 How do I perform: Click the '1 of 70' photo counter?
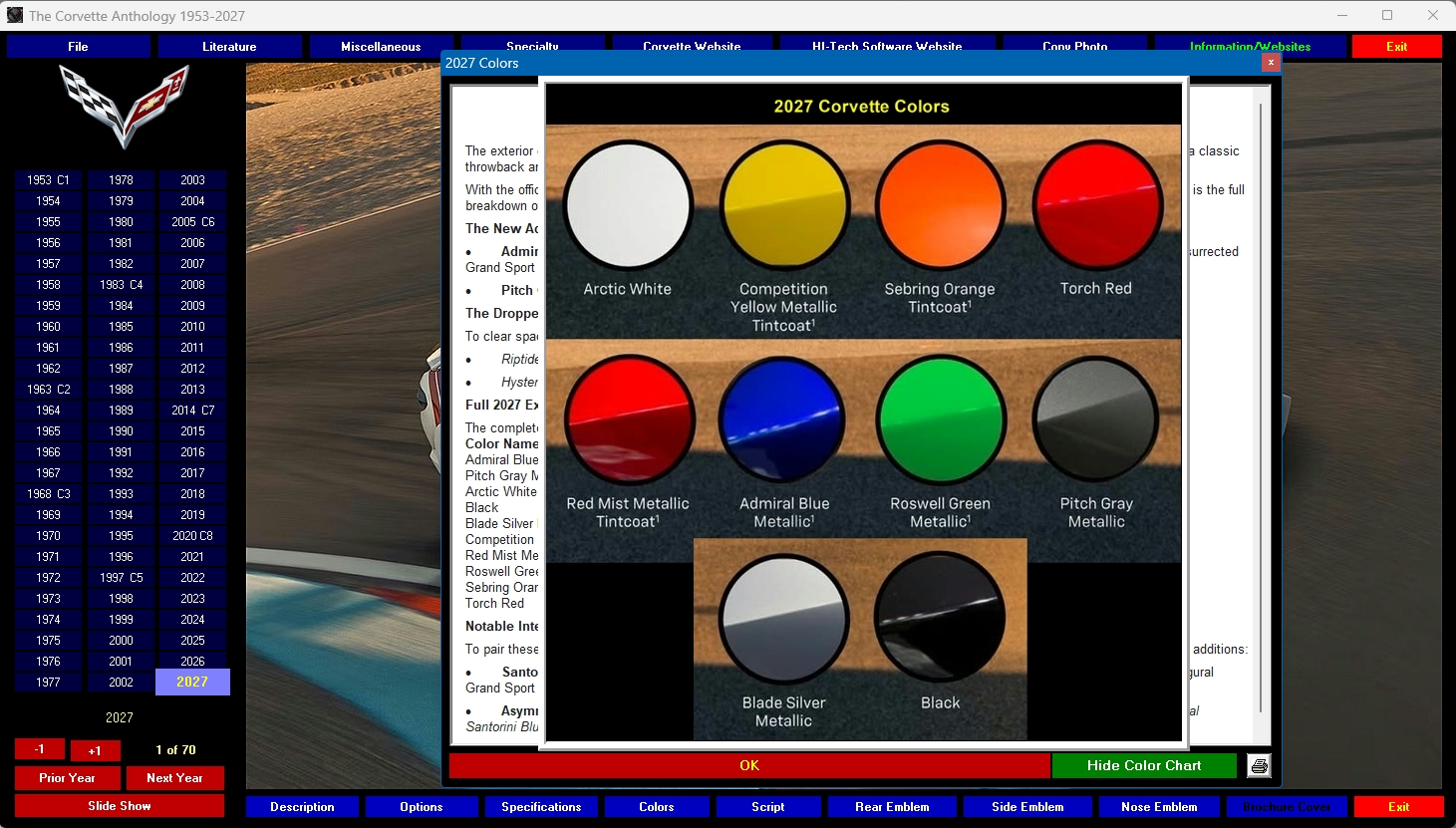[175, 750]
